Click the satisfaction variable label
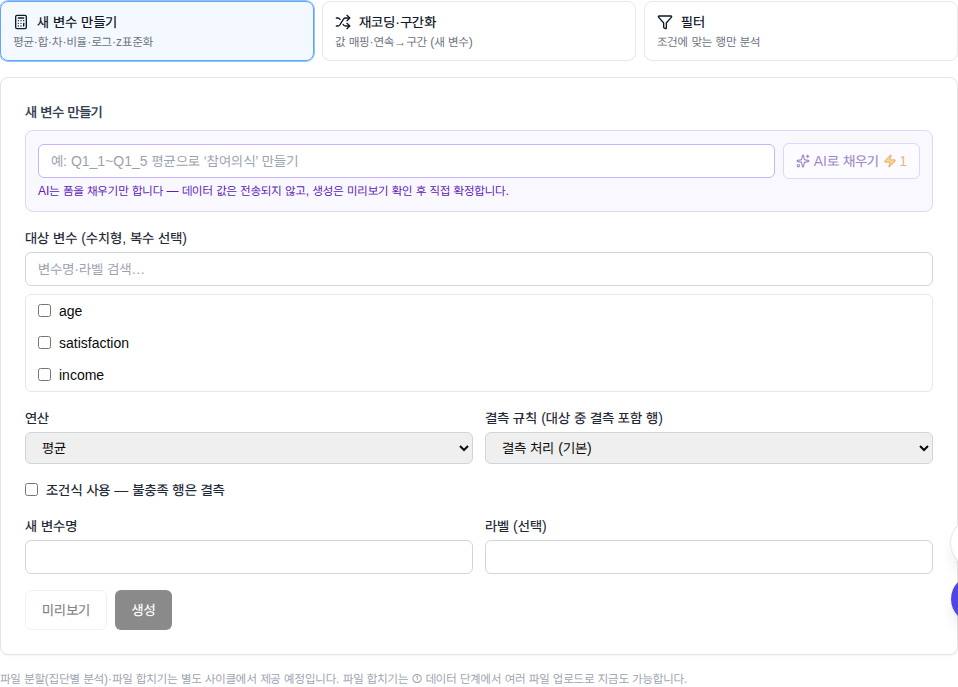Viewport: 958px width, 687px height. [93, 343]
